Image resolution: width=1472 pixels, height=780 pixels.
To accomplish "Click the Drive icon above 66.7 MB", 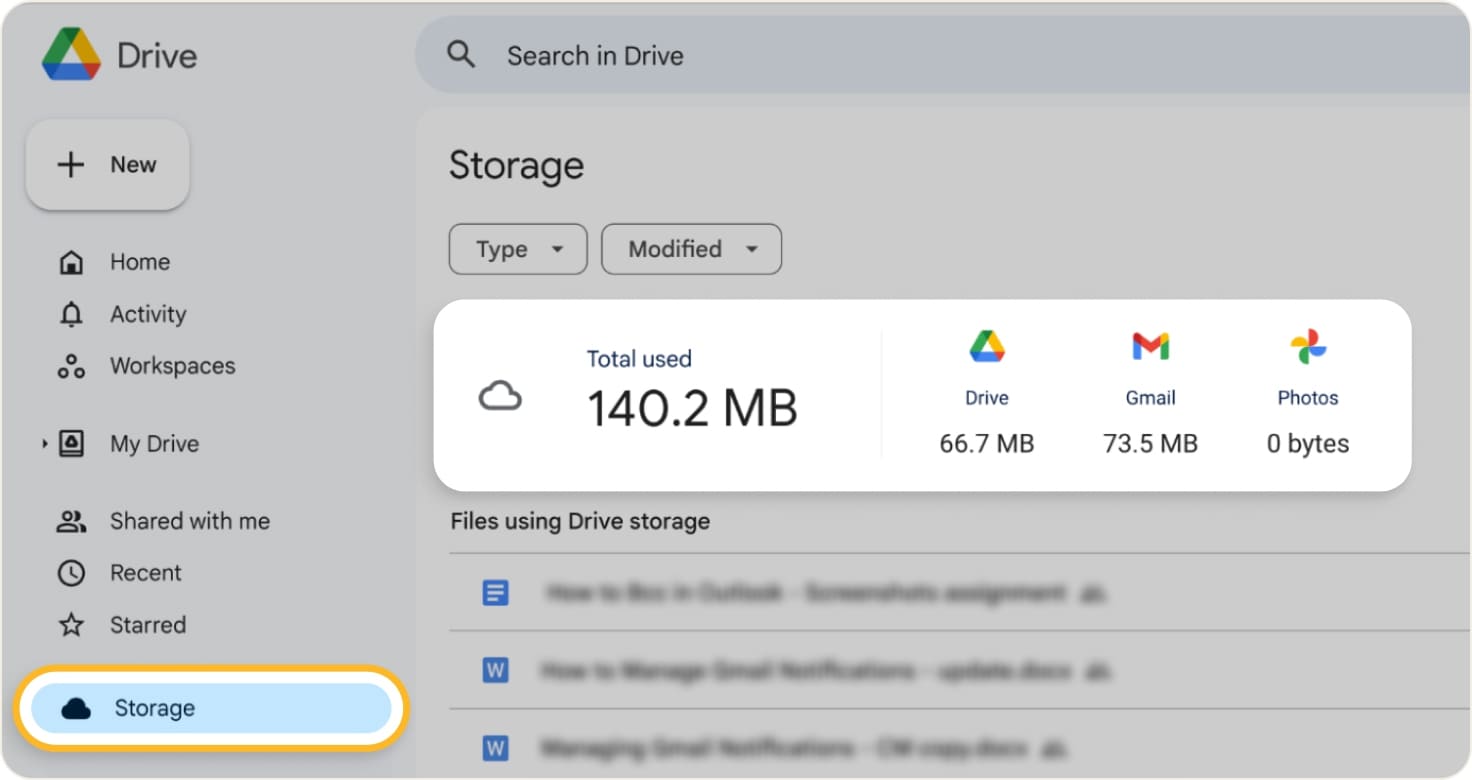I will click(986, 346).
